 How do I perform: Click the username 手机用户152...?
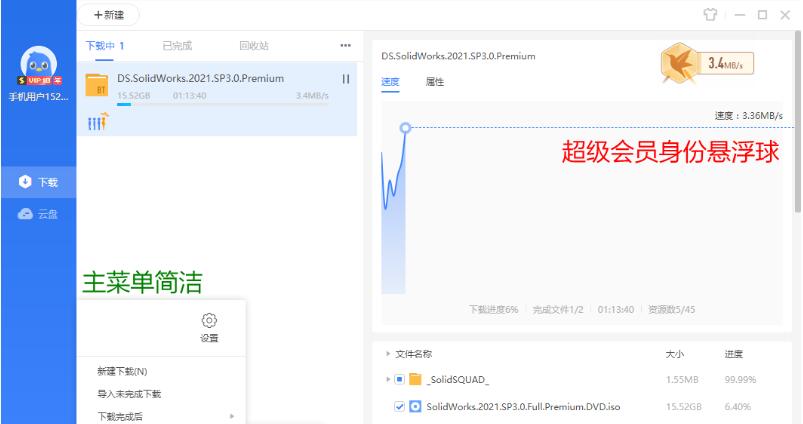[x=38, y=97]
